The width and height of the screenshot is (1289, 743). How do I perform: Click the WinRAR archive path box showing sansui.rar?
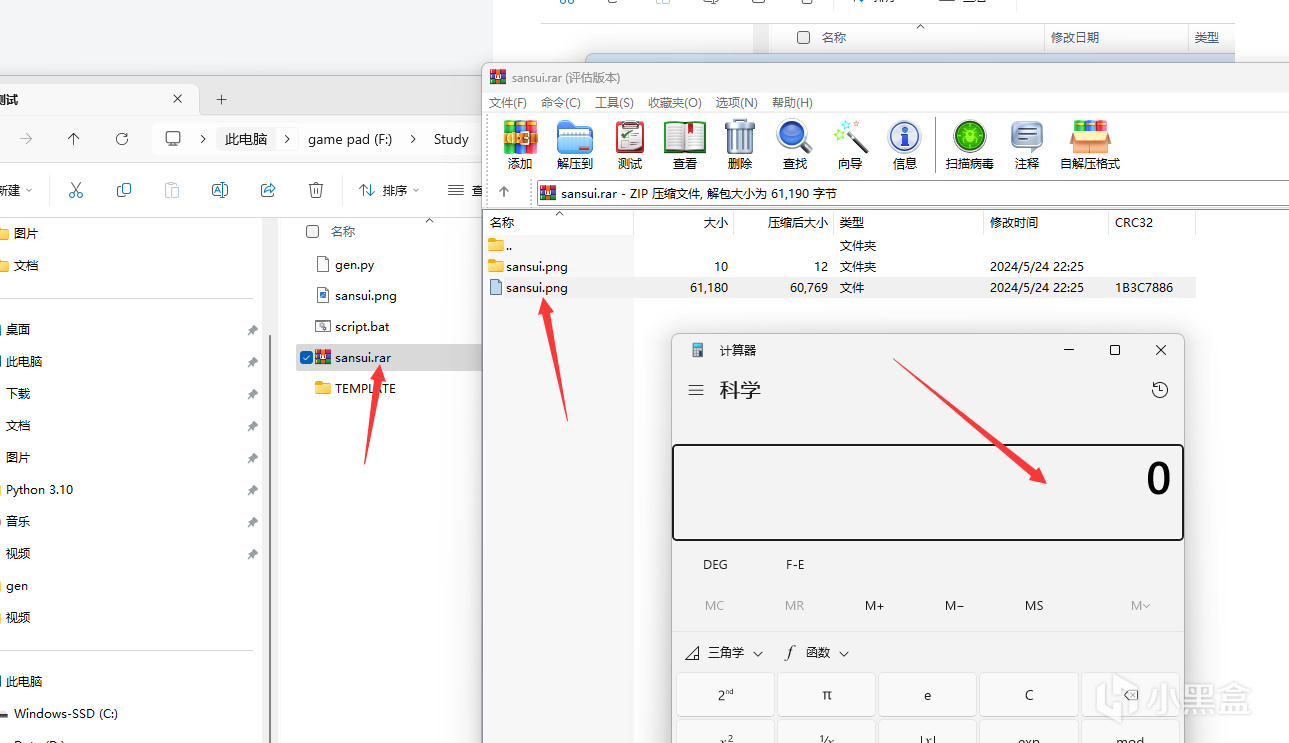(x=912, y=193)
